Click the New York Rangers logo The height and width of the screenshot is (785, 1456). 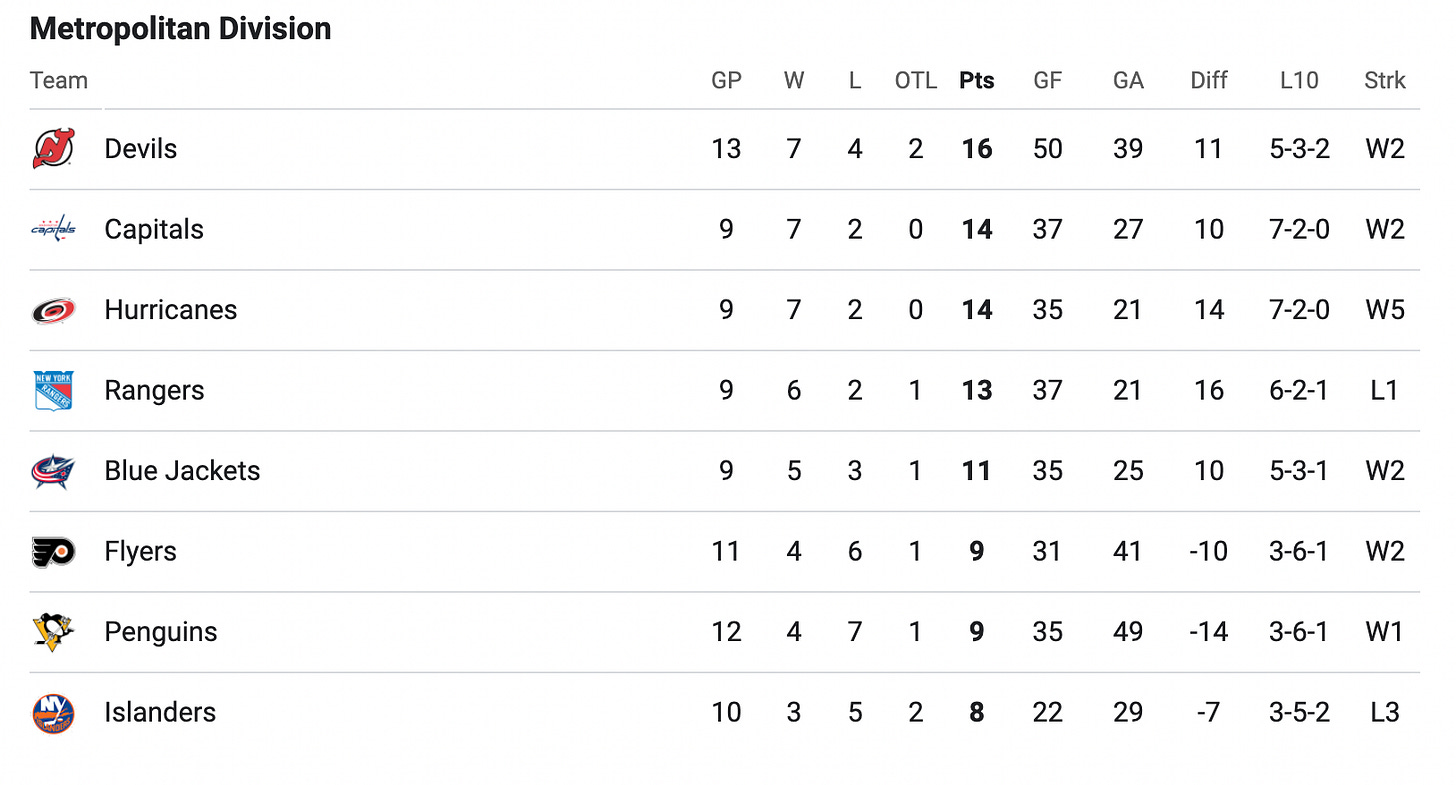(53, 391)
